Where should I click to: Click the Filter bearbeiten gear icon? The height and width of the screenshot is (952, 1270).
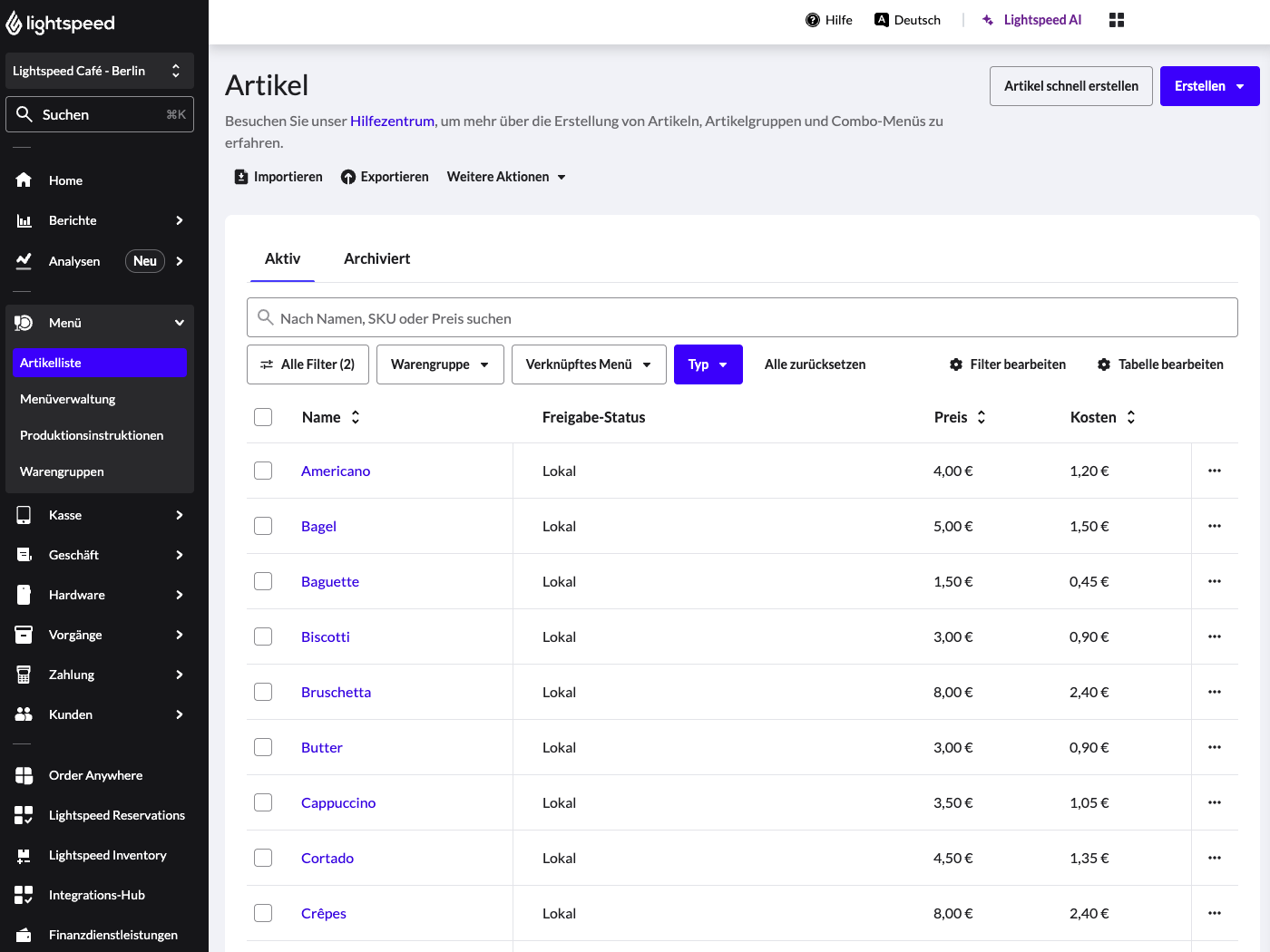956,364
